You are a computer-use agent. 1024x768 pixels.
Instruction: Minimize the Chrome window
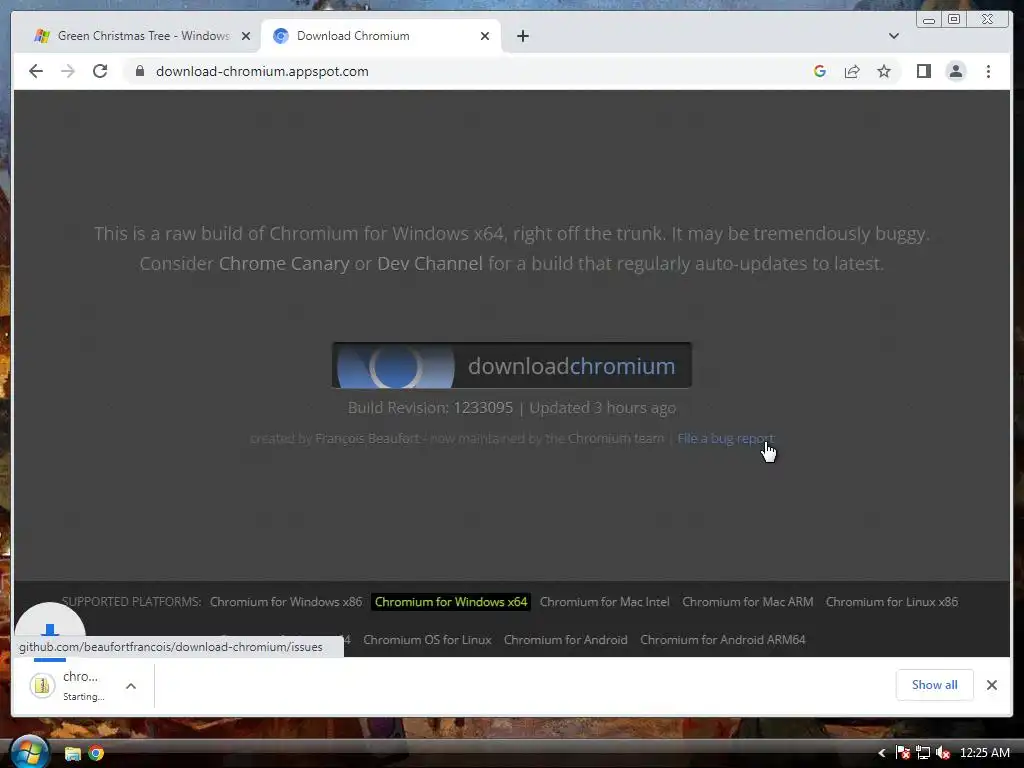click(929, 20)
